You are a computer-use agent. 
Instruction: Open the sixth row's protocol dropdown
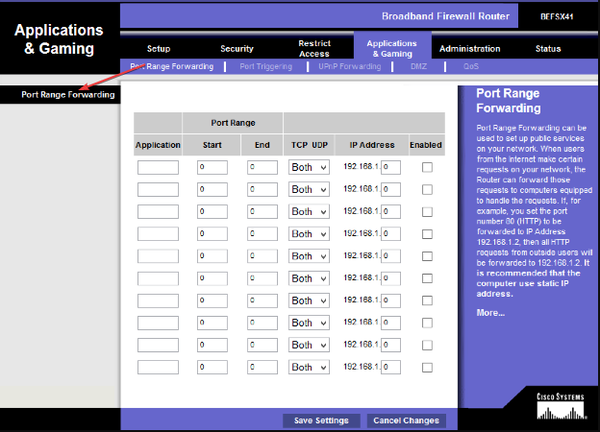click(x=309, y=278)
